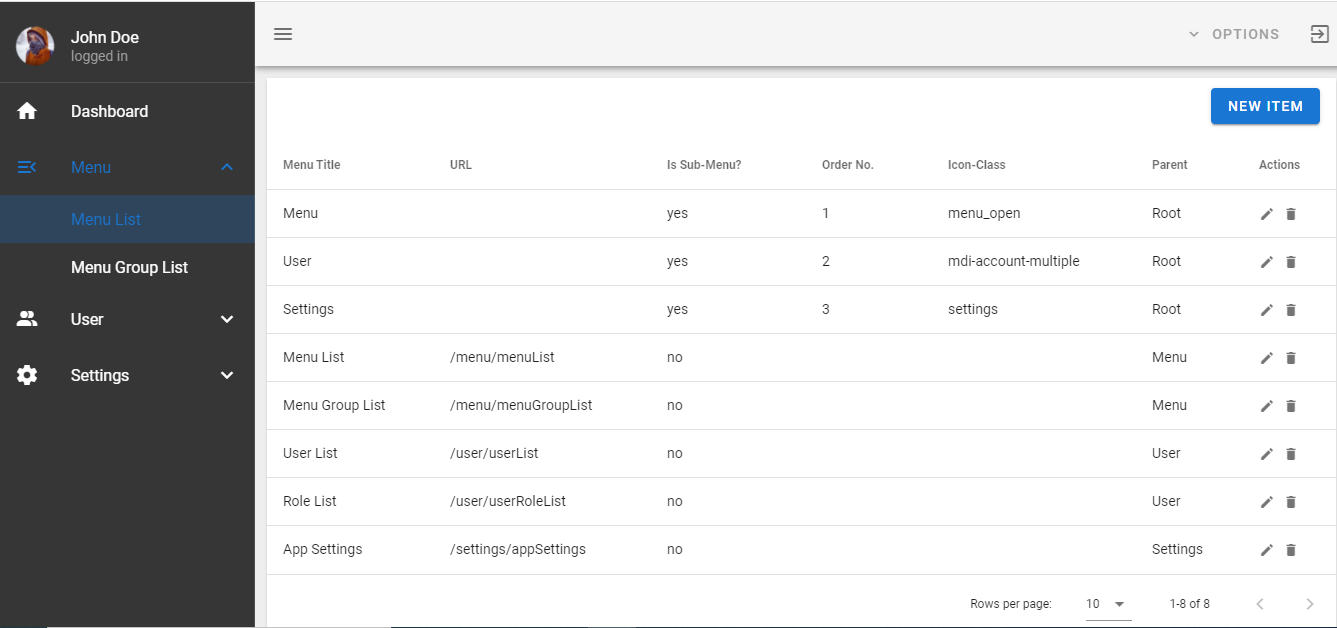Click the logout icon at top right

(x=1320, y=34)
